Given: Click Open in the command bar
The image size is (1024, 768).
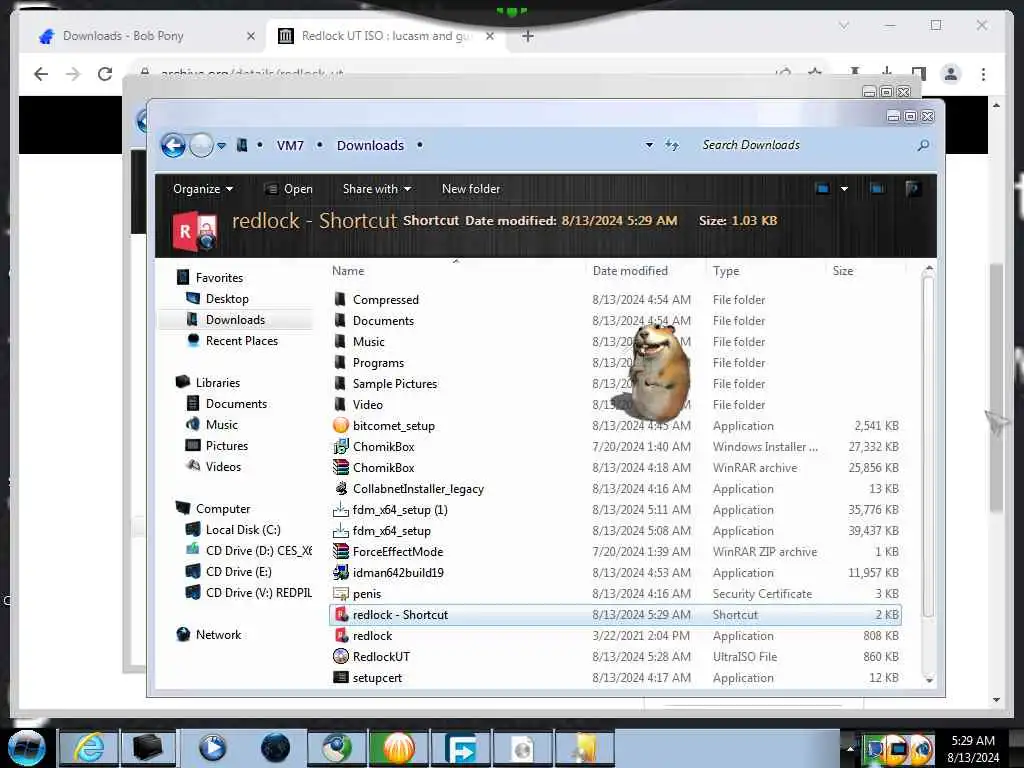Looking at the screenshot, I should pyautogui.click(x=289, y=189).
